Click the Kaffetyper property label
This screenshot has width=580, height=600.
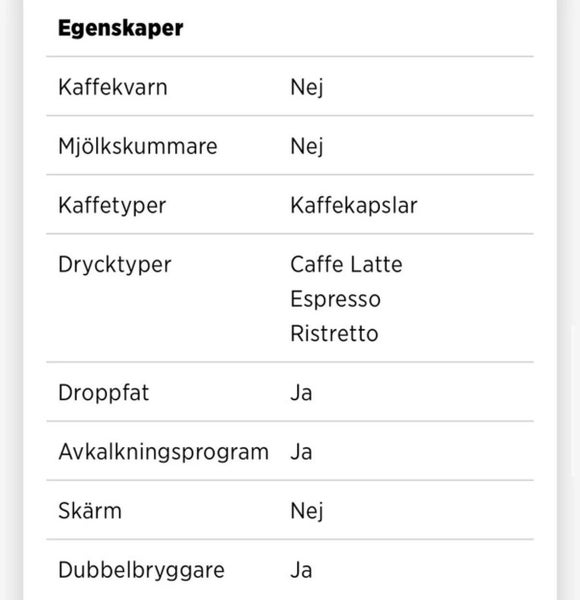(x=112, y=206)
